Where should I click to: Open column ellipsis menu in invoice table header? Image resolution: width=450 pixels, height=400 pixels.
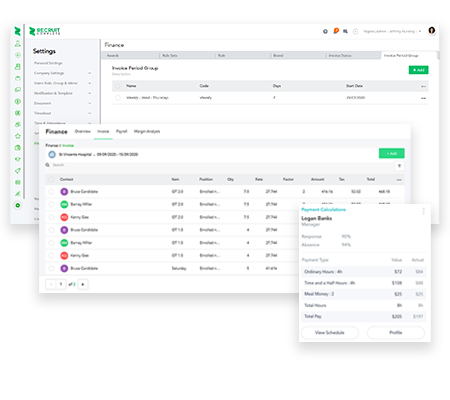click(x=399, y=180)
